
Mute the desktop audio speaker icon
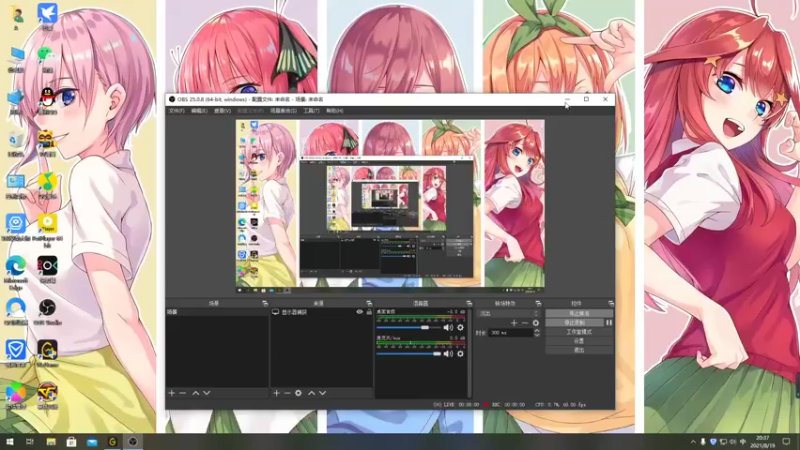click(x=448, y=328)
